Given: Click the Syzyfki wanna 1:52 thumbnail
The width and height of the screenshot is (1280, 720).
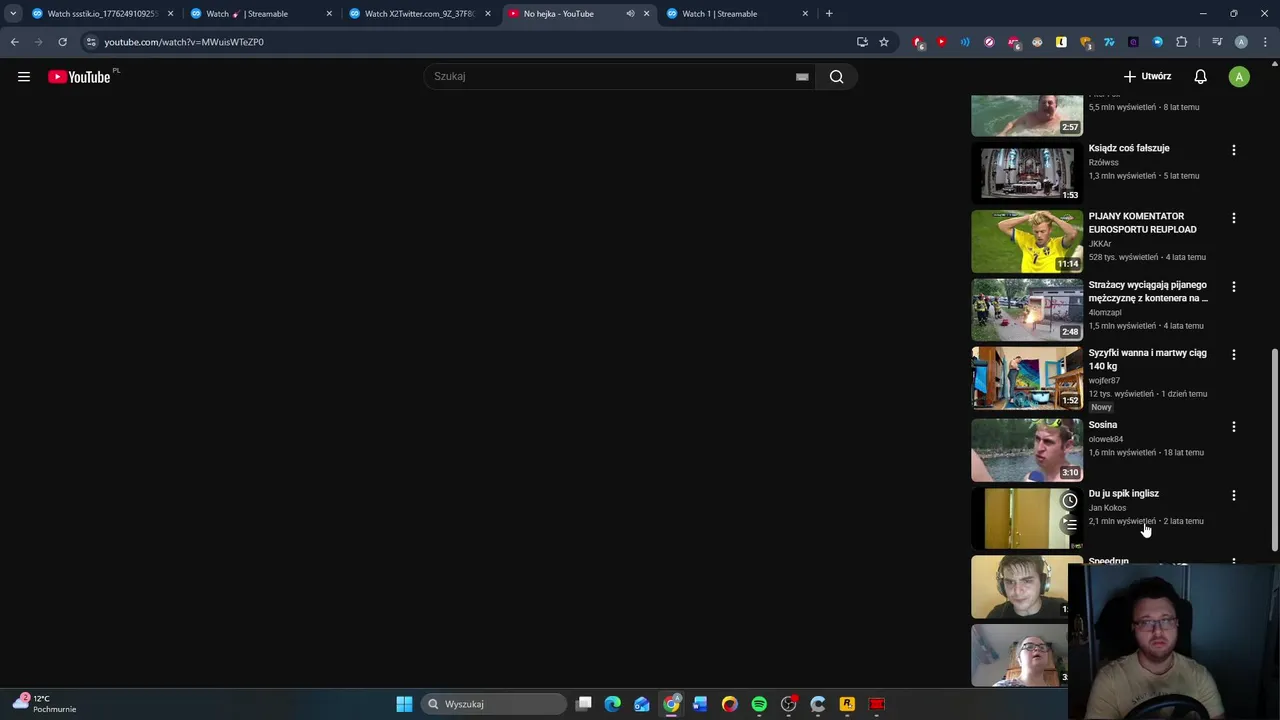Looking at the screenshot, I should [1027, 378].
